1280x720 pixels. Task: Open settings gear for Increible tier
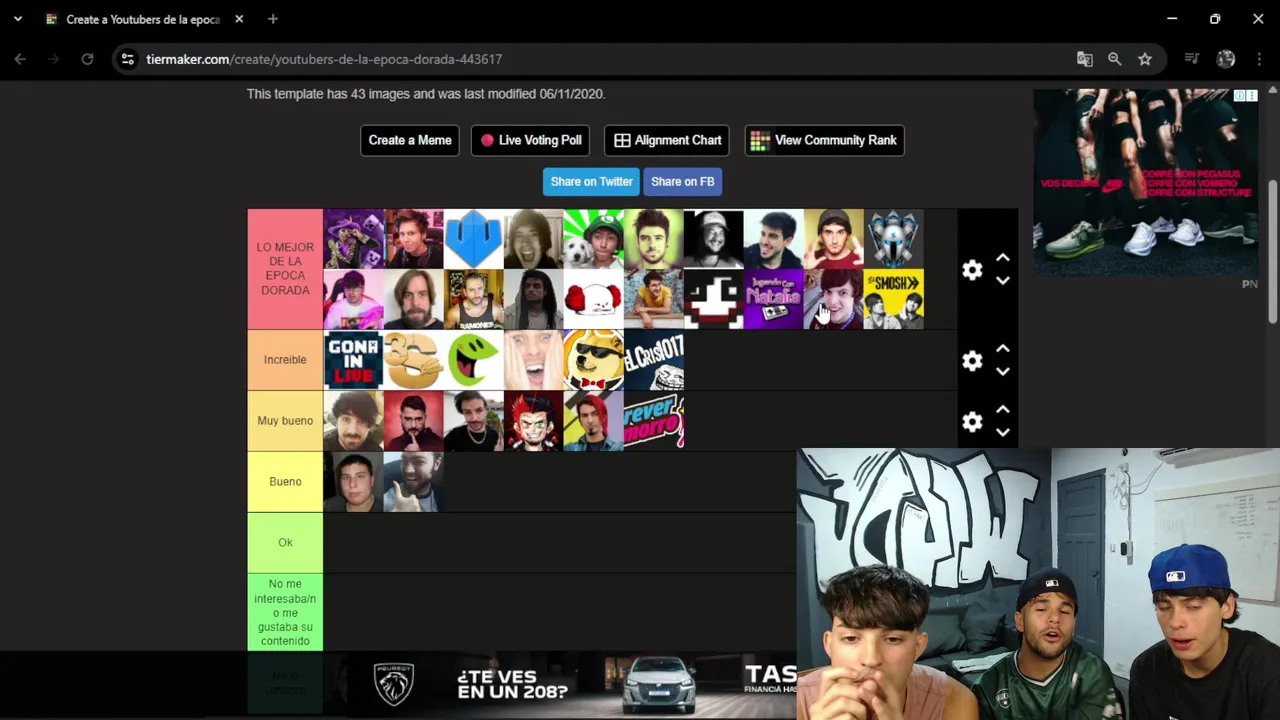972,361
